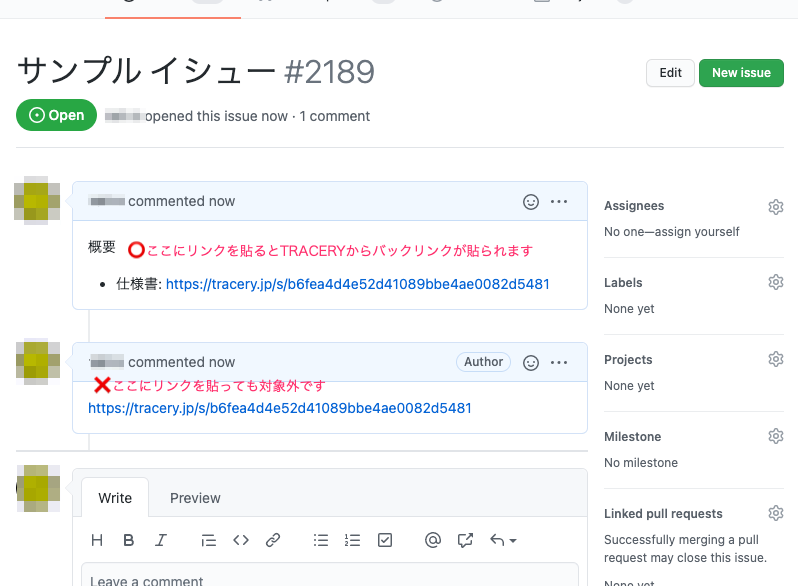The width and height of the screenshot is (798, 586).
Task: Click the '1 comment' text in the issue header
Action: coord(334,116)
